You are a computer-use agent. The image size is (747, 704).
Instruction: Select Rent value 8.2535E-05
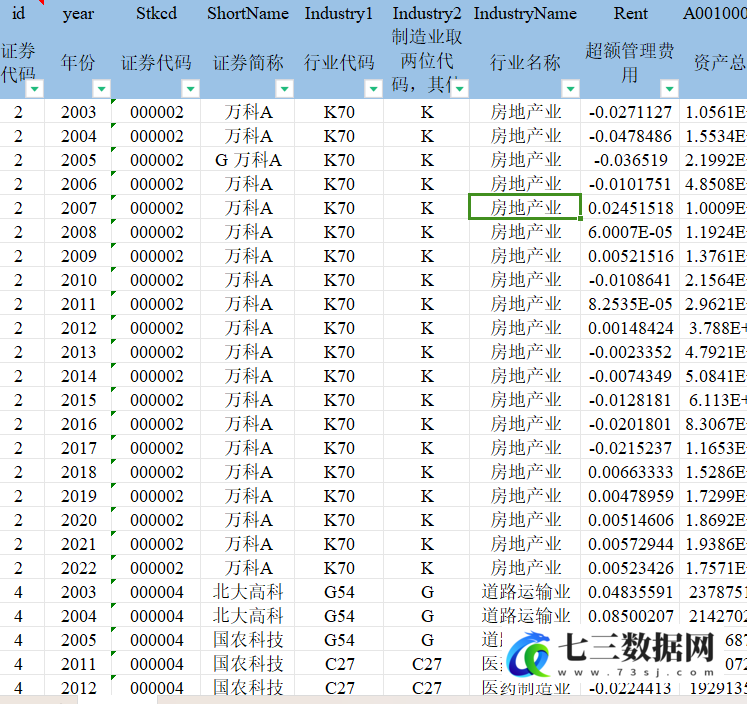click(x=630, y=304)
